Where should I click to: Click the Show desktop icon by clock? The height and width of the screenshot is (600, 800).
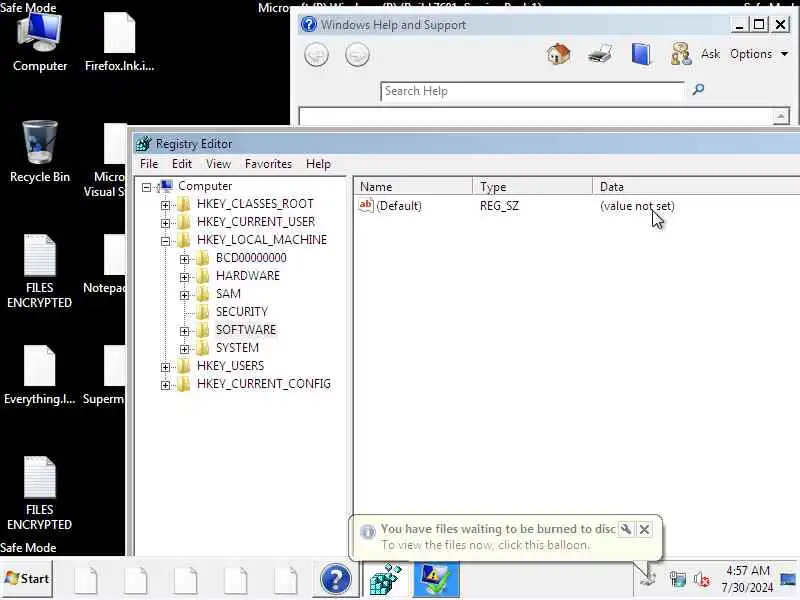pyautogui.click(x=788, y=580)
